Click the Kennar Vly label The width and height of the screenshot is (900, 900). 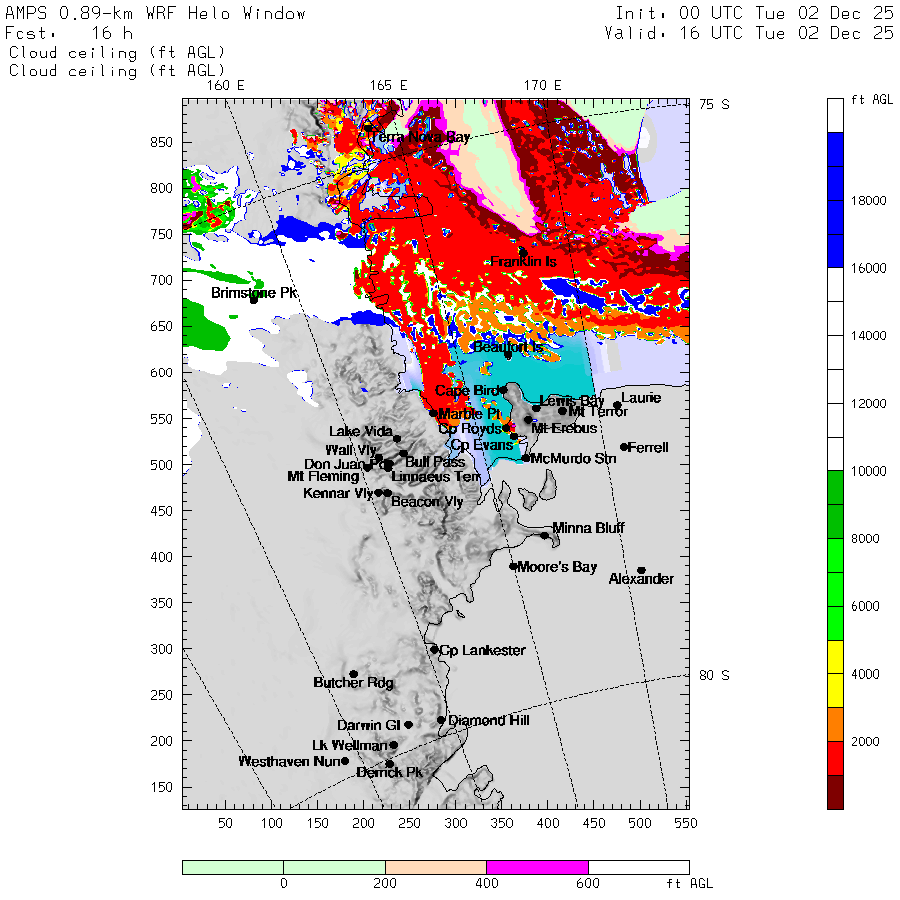[x=338, y=493]
